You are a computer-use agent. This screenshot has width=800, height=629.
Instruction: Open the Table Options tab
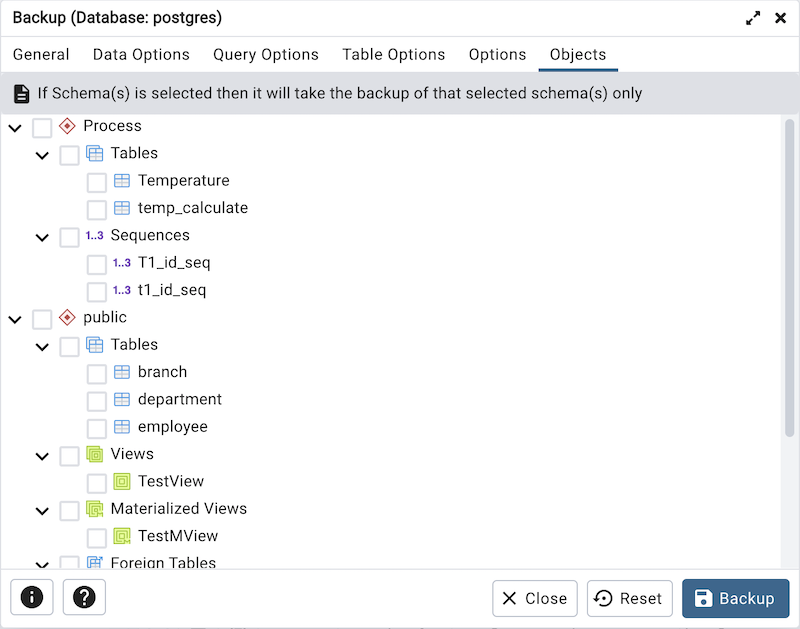(393, 55)
